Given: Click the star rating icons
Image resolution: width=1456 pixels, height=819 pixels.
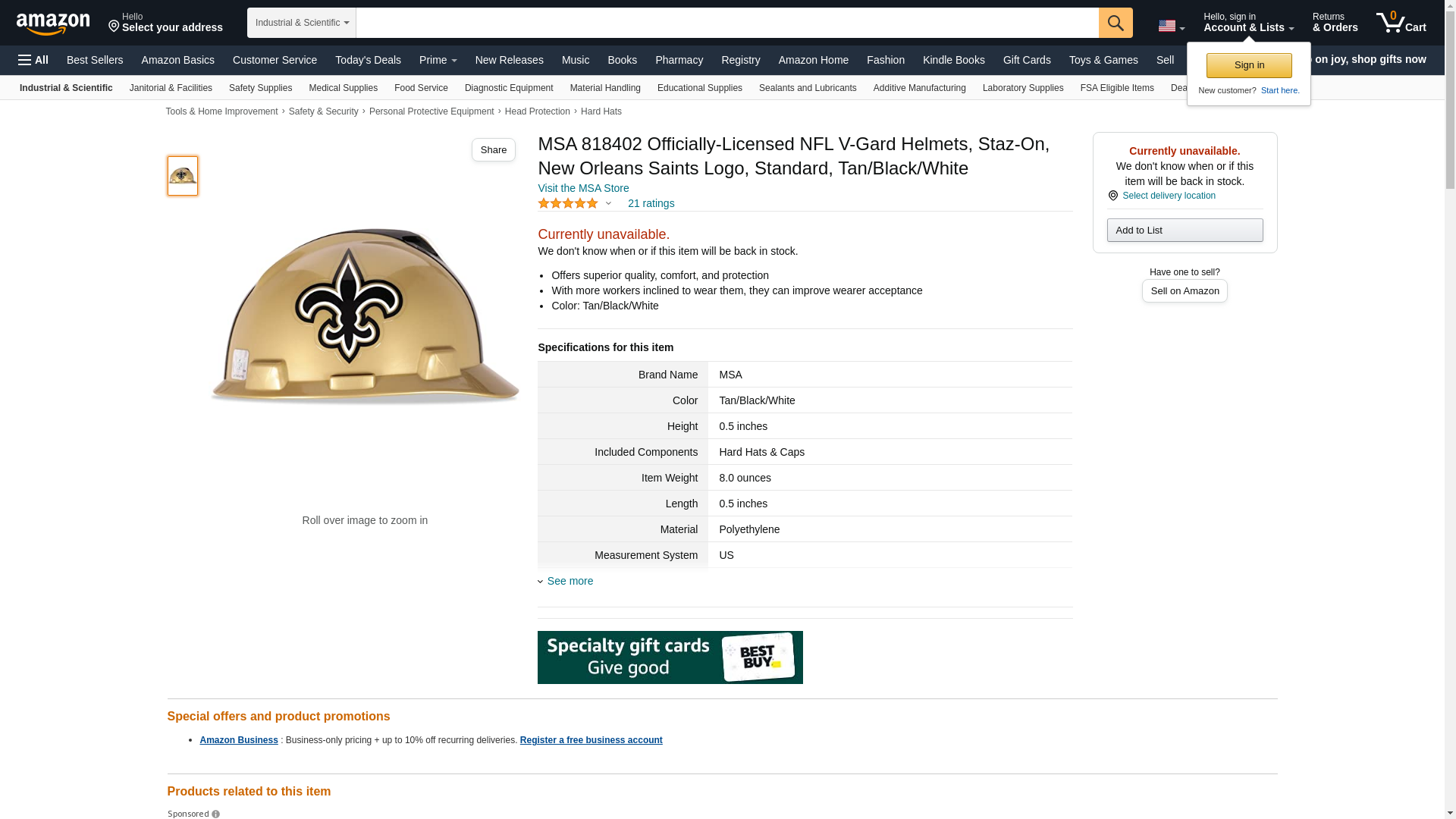Looking at the screenshot, I should [568, 203].
